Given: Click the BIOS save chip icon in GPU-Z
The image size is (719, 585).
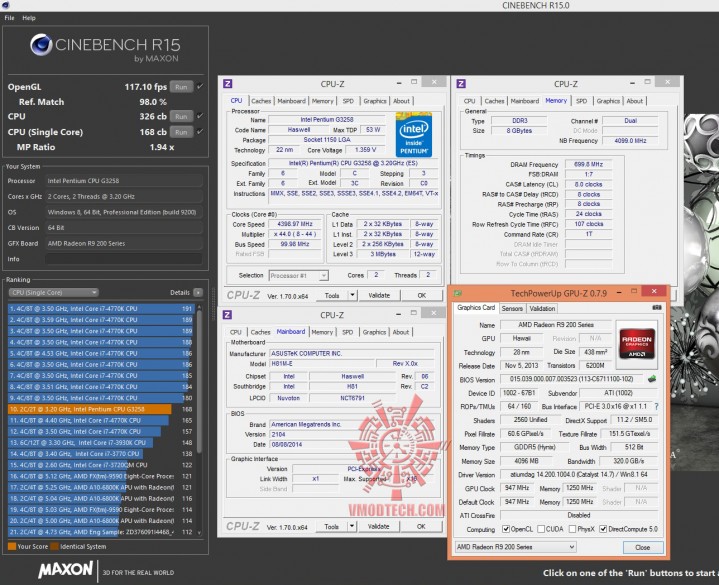Looking at the screenshot, I should click(652, 379).
